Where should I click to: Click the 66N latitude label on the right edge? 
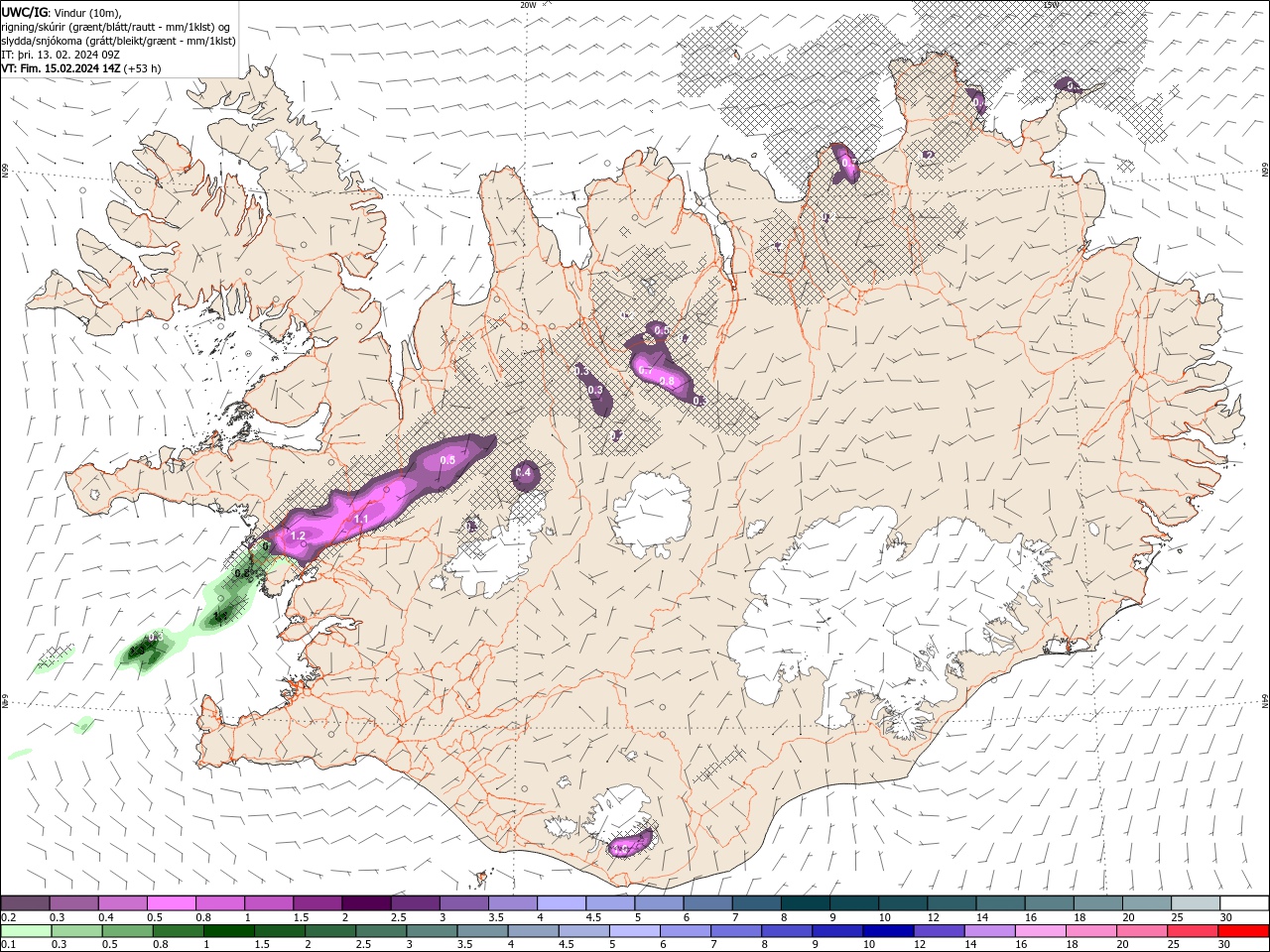(1265, 171)
